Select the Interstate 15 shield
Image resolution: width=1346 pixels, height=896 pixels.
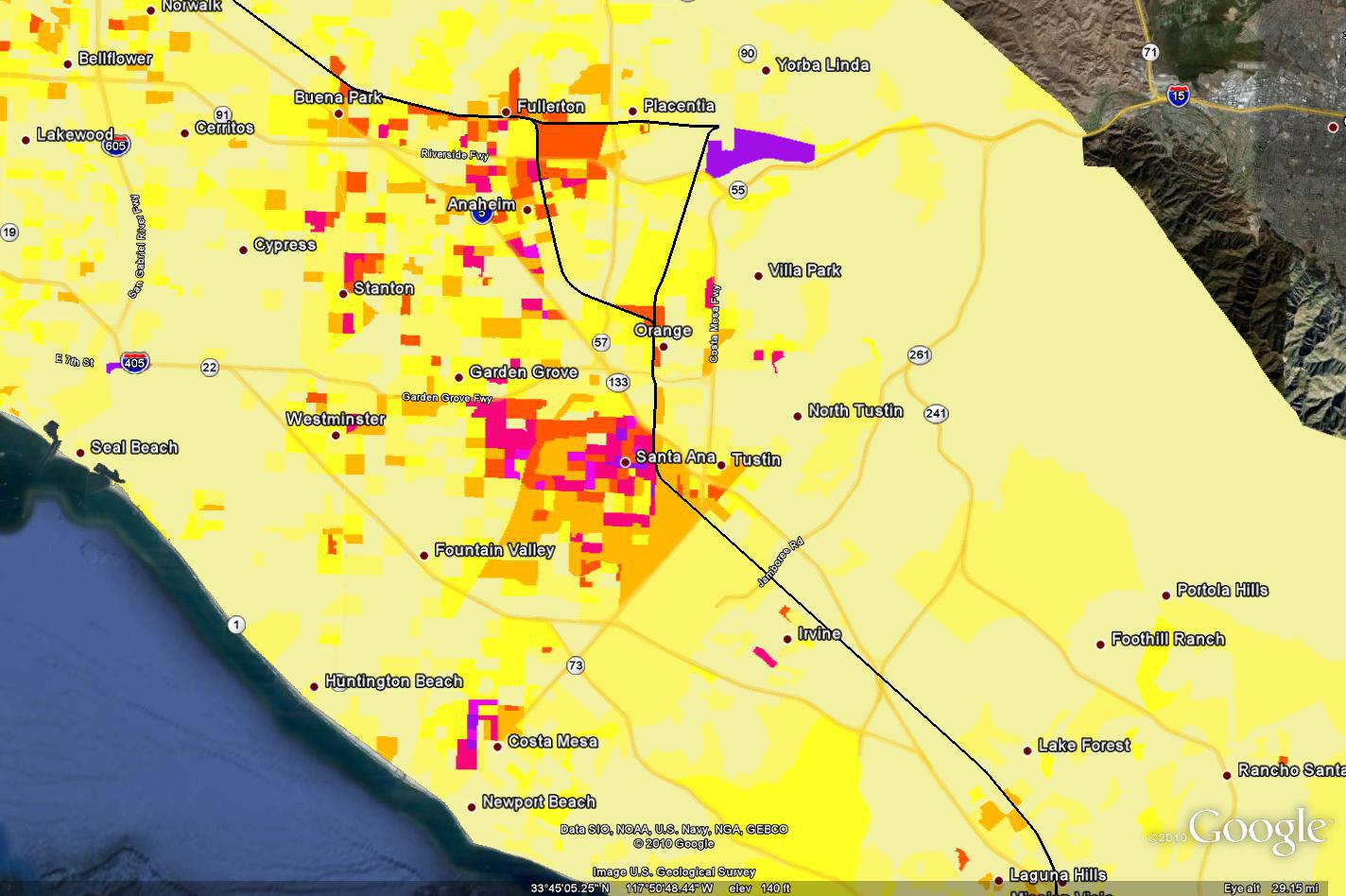[1178, 95]
